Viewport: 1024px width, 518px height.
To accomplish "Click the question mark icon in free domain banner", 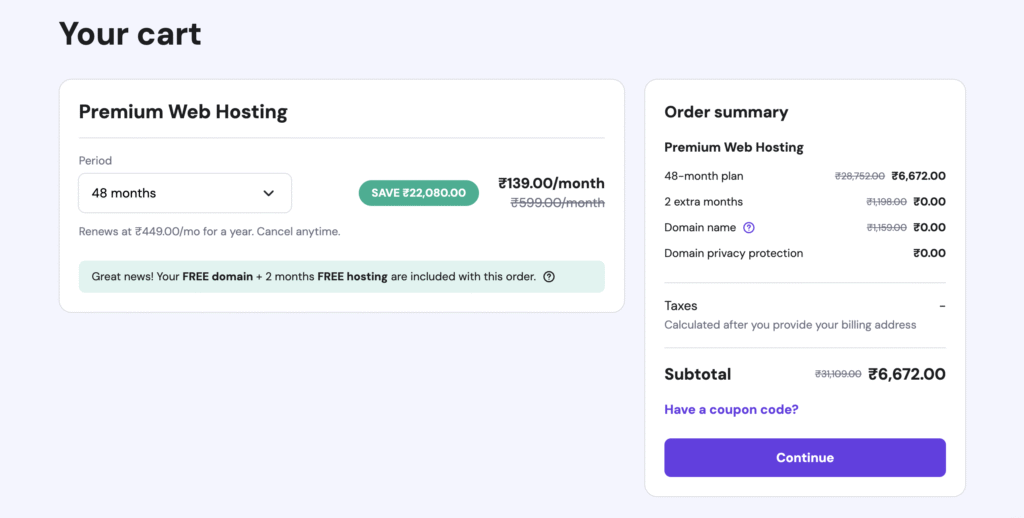I will (x=549, y=276).
